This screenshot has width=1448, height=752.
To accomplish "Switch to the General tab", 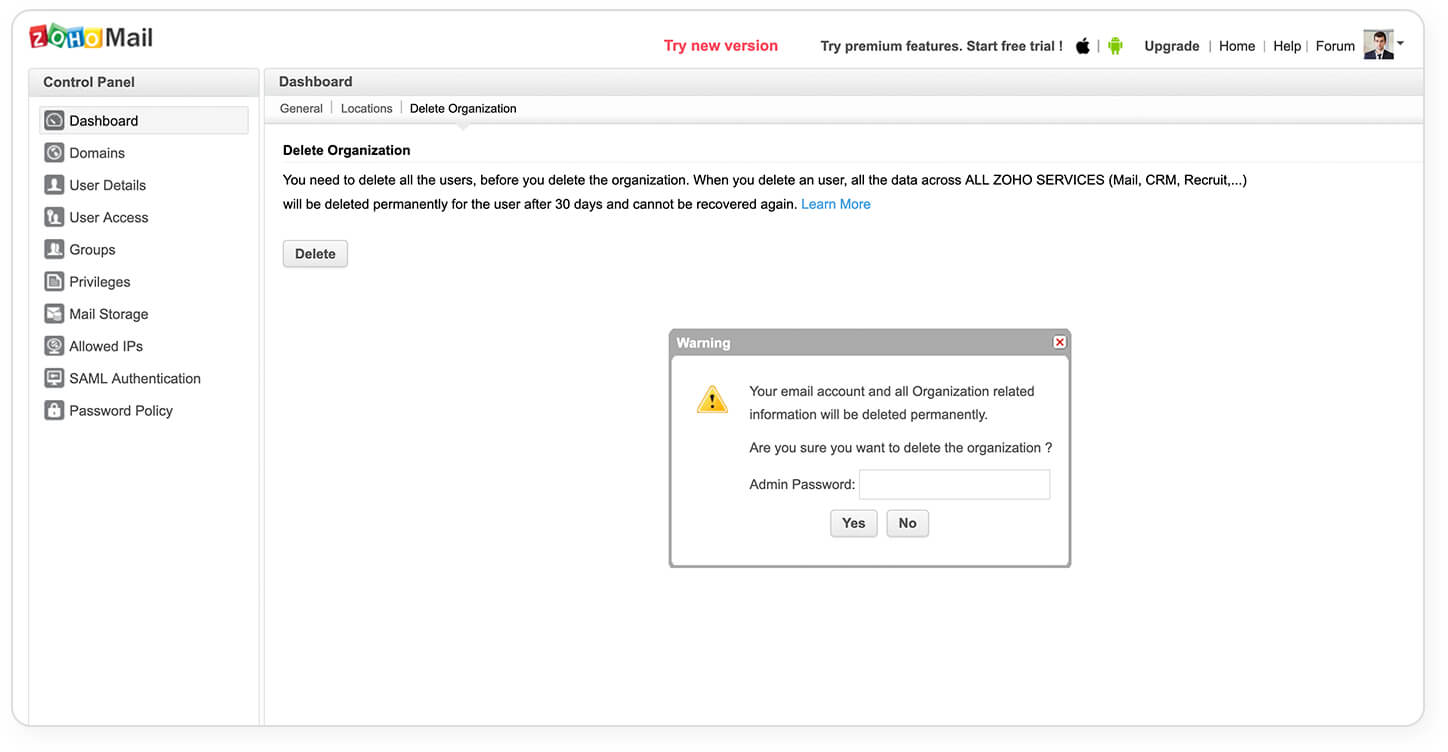I will [x=301, y=108].
